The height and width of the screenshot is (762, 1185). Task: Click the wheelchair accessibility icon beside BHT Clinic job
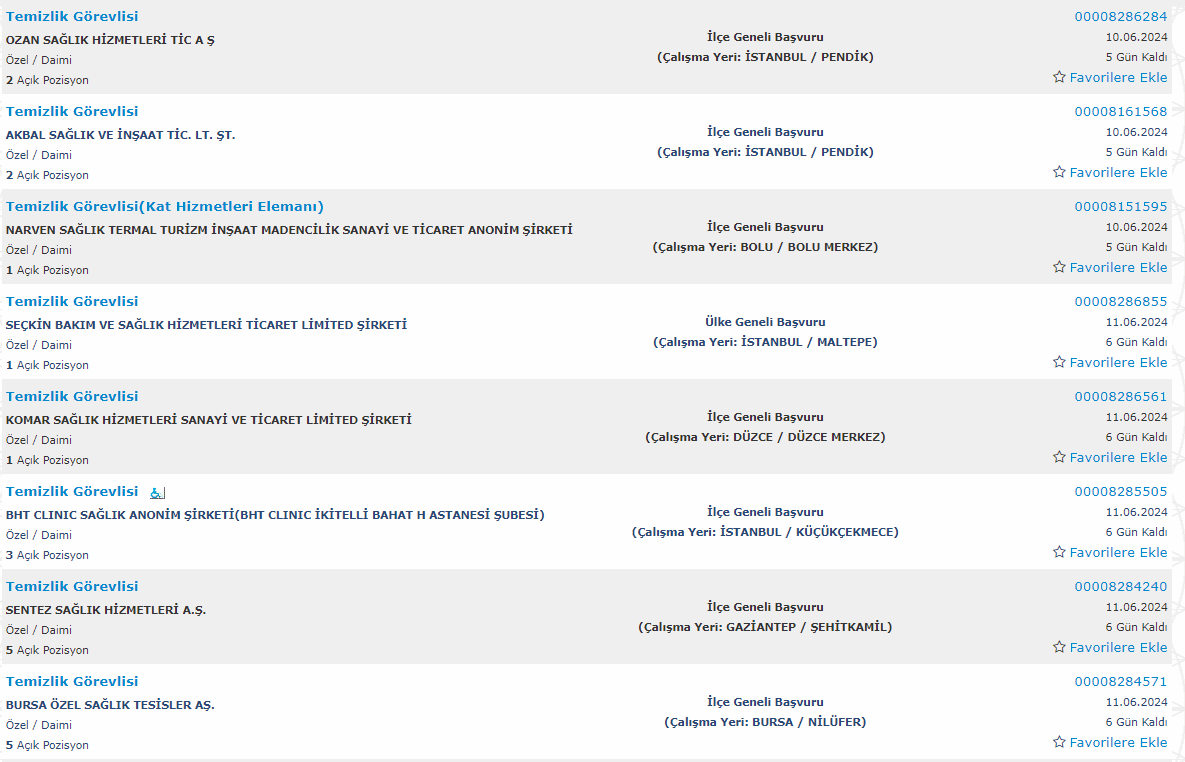(x=157, y=493)
